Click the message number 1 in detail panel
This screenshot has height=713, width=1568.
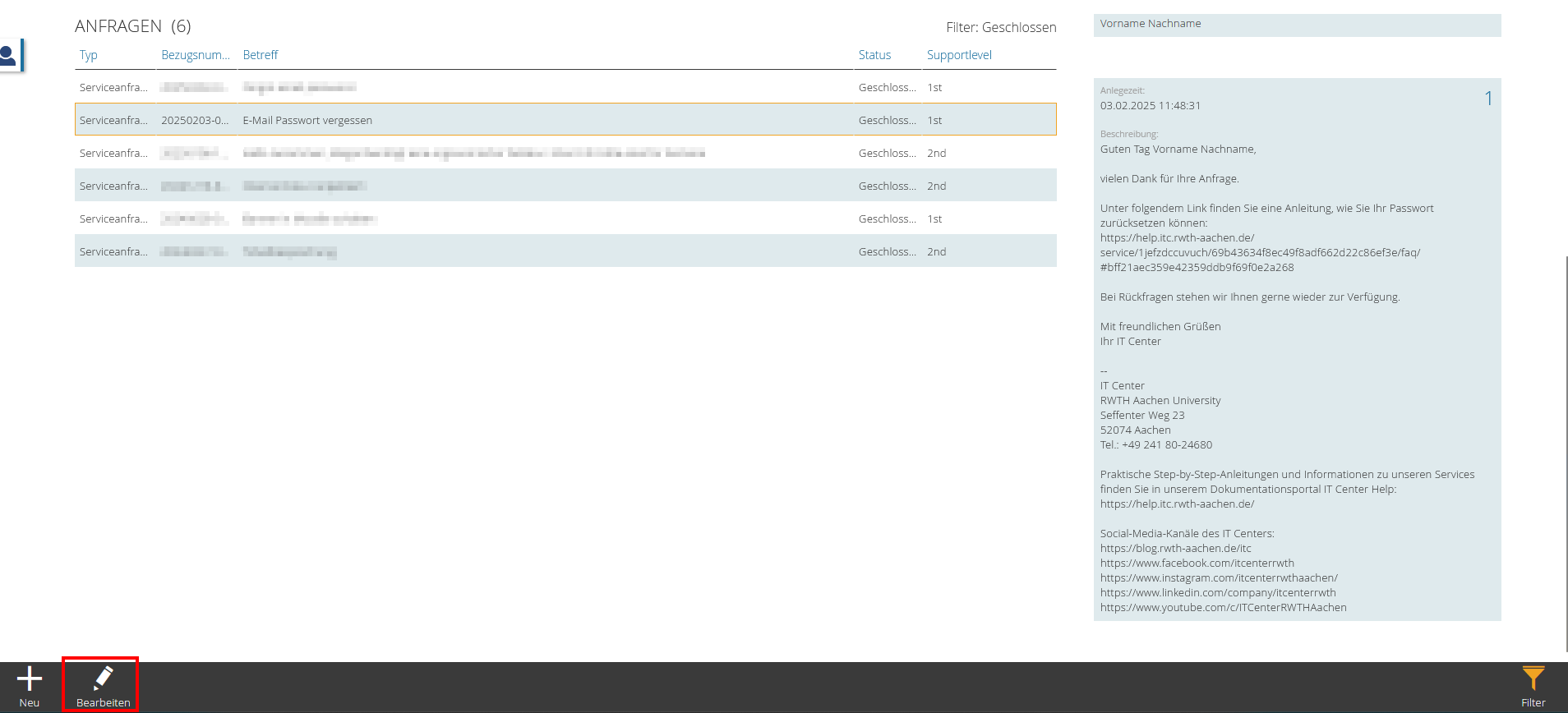point(1488,99)
